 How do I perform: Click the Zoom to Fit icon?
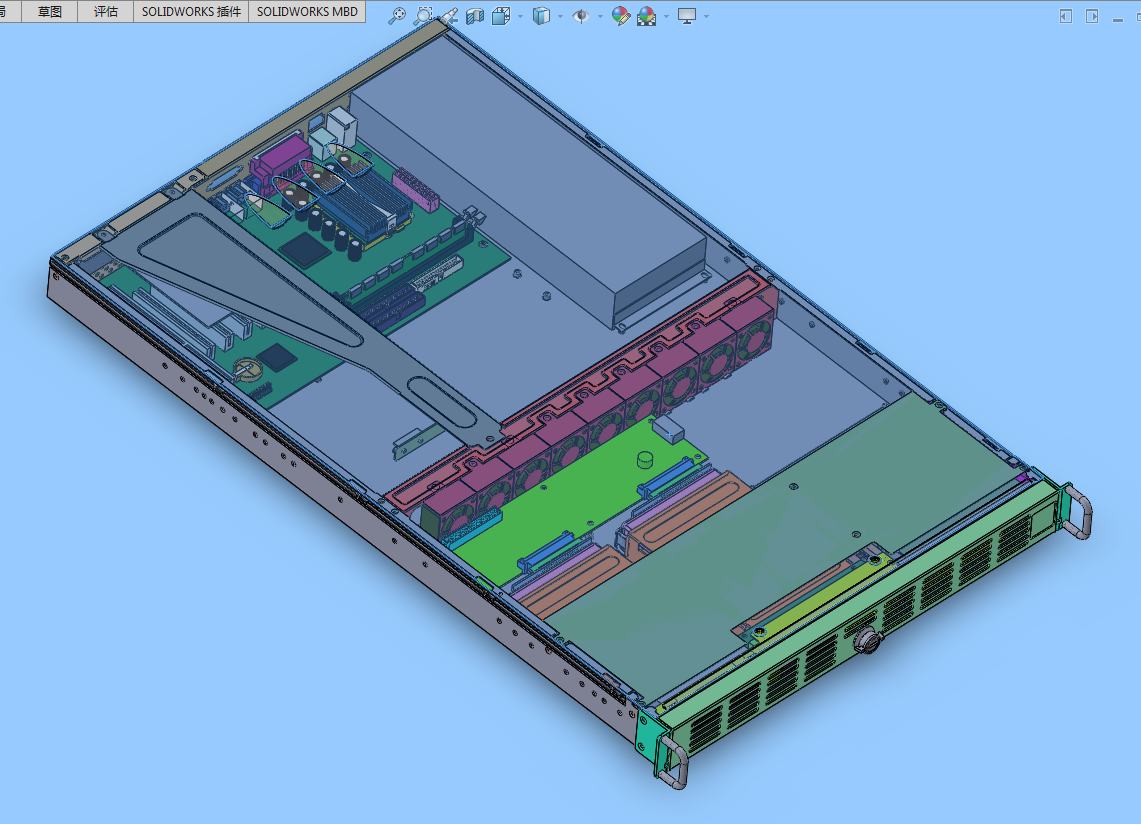tap(397, 15)
